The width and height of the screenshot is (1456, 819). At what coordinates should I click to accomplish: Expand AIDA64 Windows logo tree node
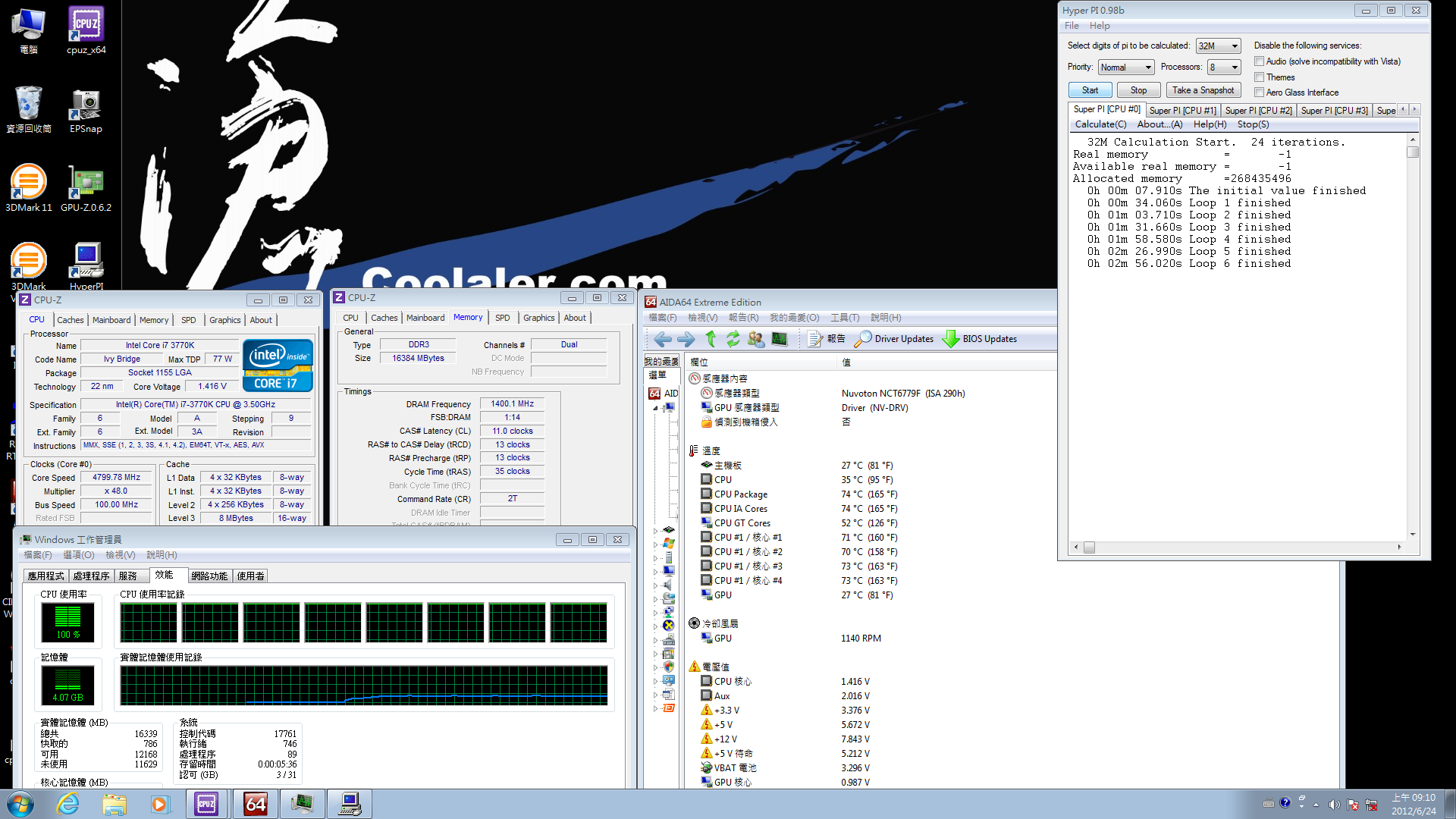pos(656,544)
